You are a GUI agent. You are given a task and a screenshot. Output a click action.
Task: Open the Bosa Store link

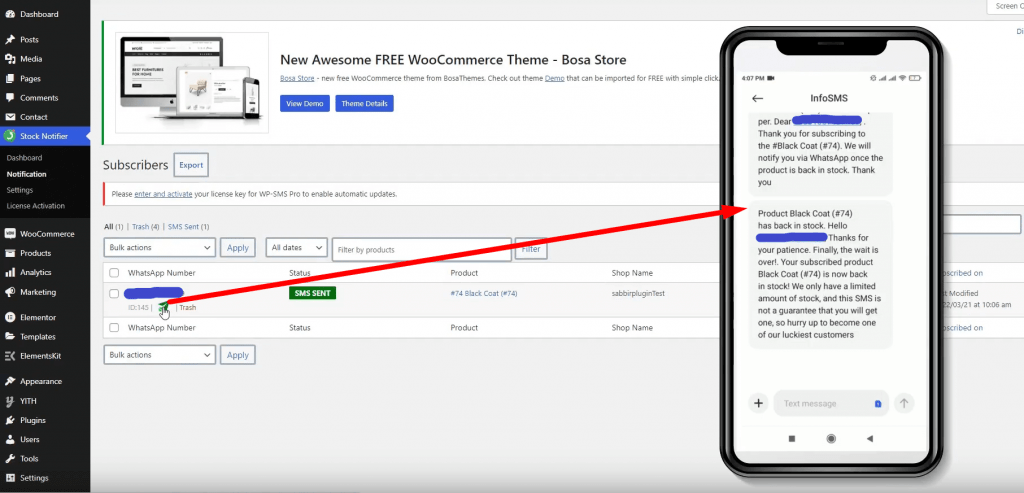pos(297,78)
